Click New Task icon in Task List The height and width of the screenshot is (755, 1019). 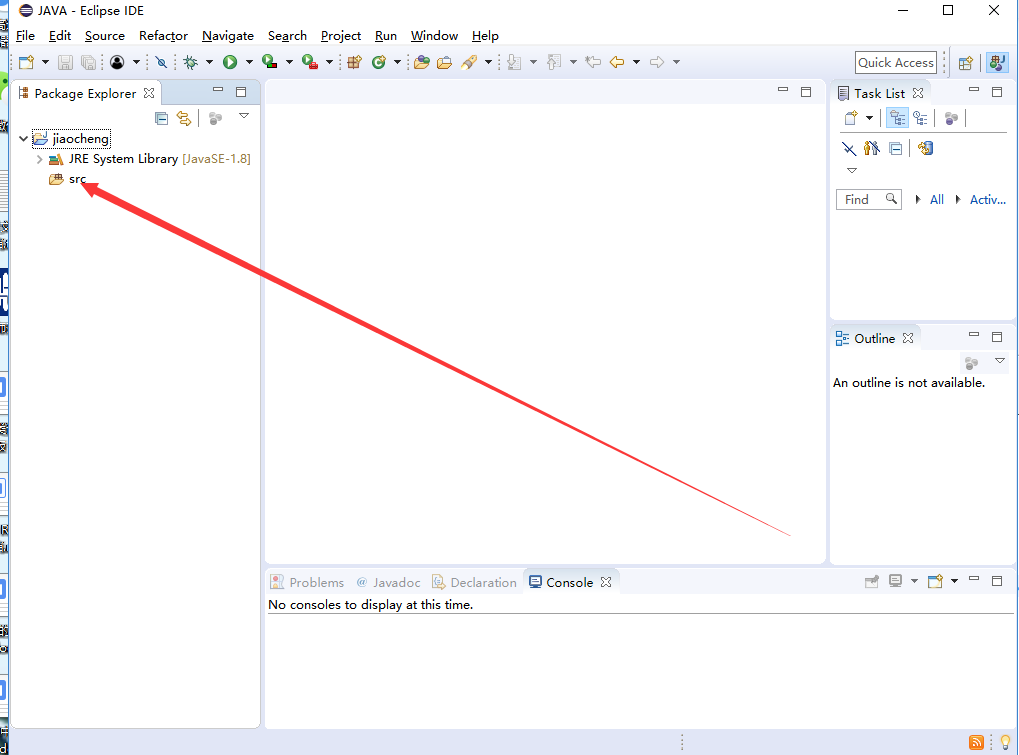(851, 118)
